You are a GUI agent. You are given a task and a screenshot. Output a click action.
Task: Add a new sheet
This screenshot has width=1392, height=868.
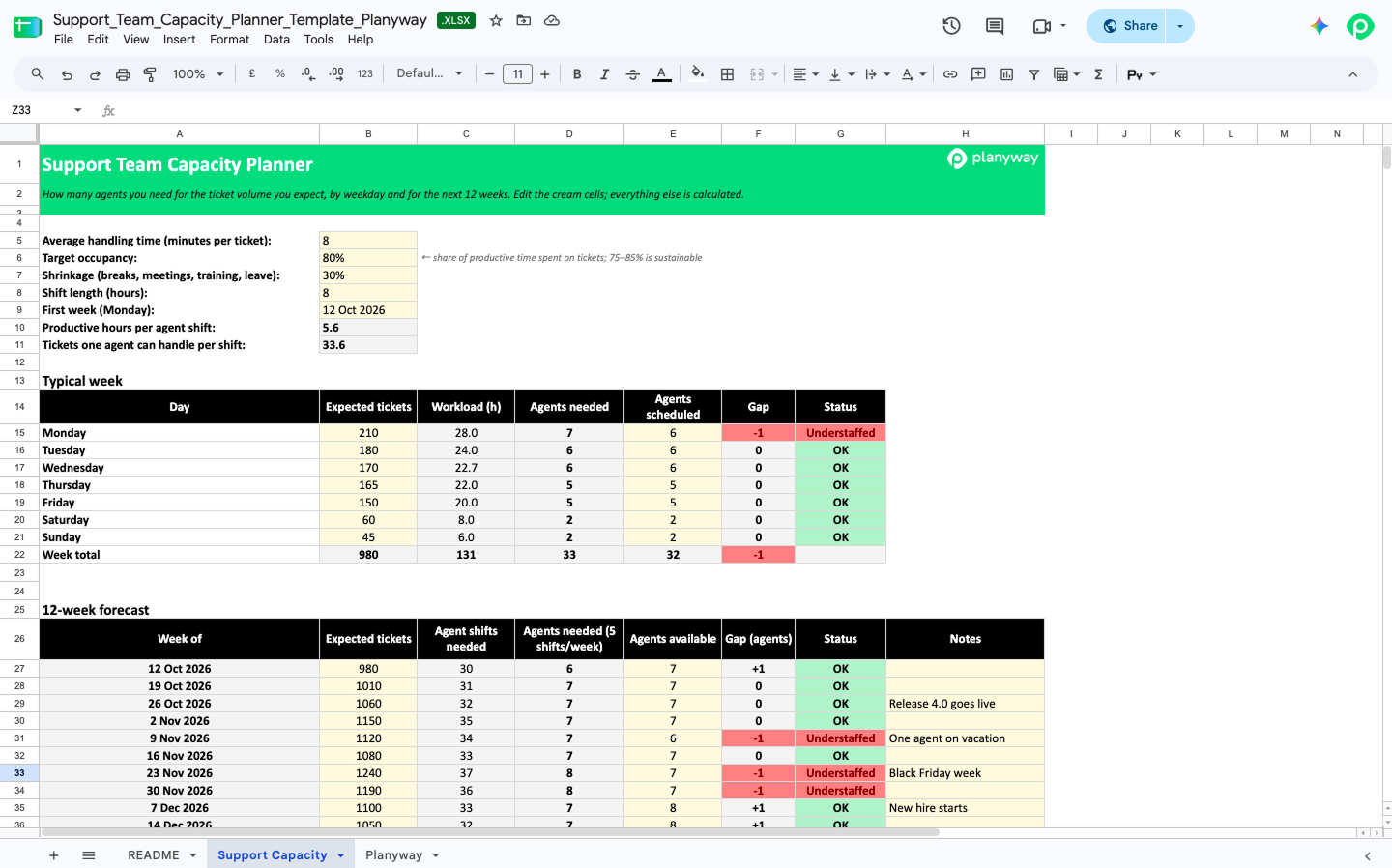click(54, 855)
